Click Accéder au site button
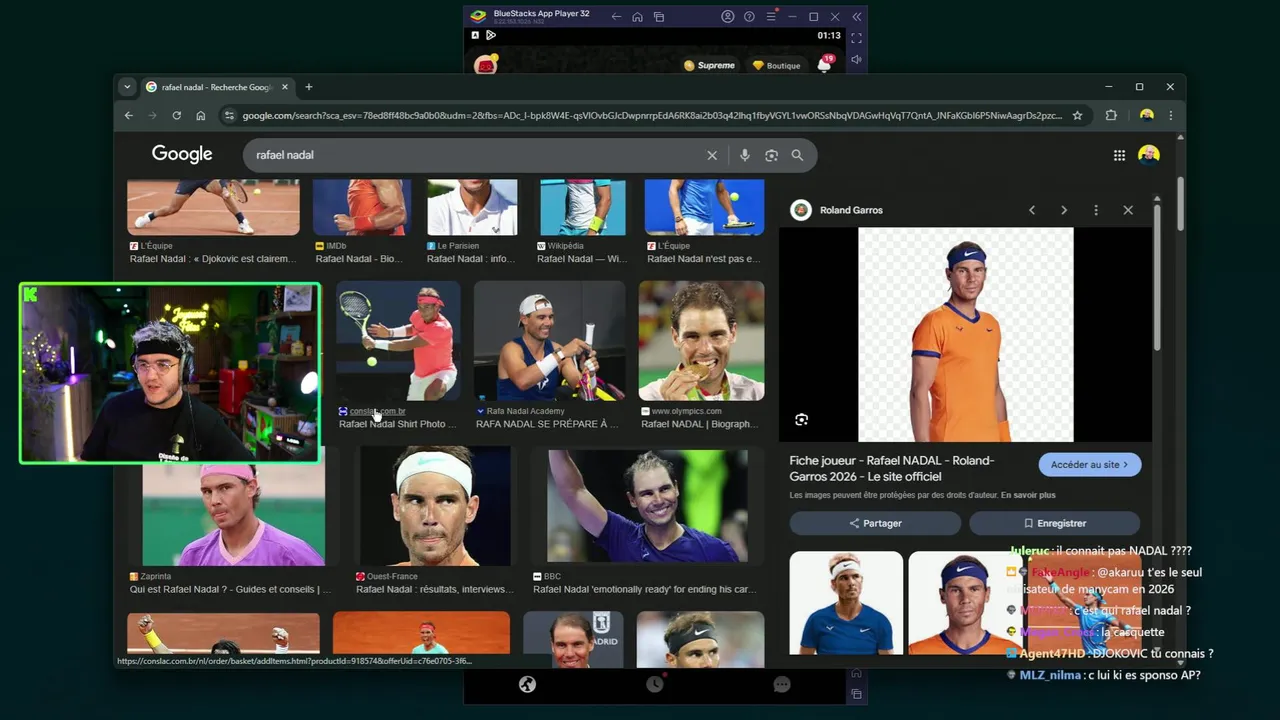 click(x=1089, y=464)
